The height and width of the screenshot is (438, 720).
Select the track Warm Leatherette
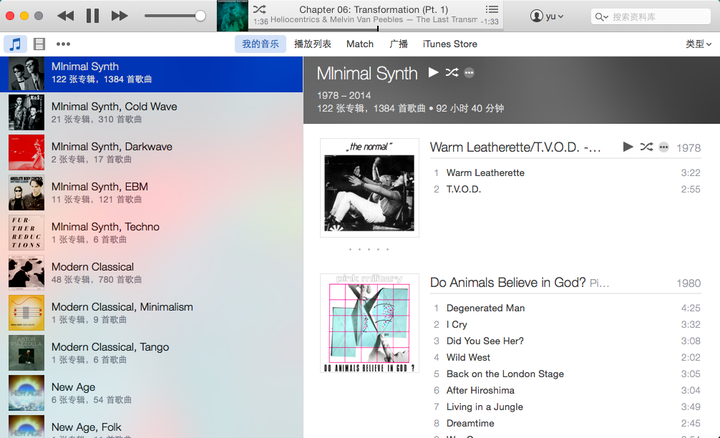485,173
